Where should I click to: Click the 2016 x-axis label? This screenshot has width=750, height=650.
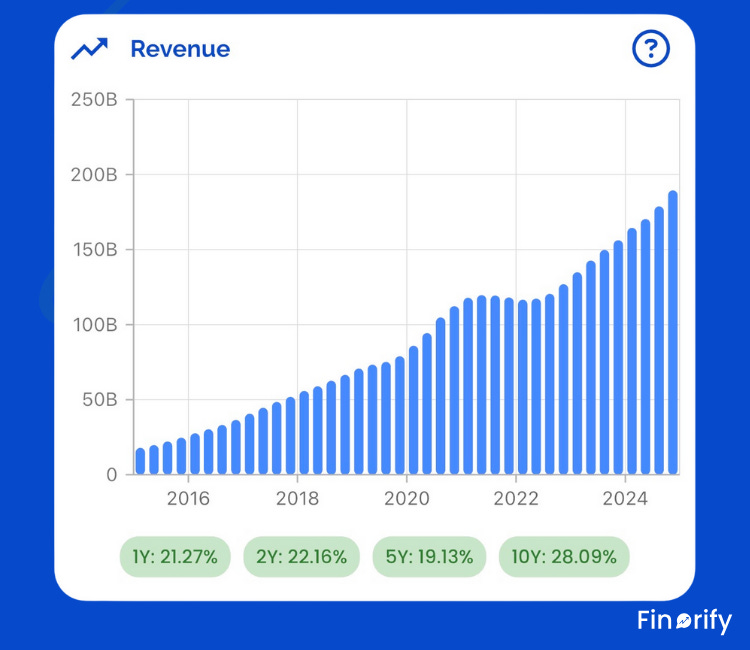coord(188,498)
